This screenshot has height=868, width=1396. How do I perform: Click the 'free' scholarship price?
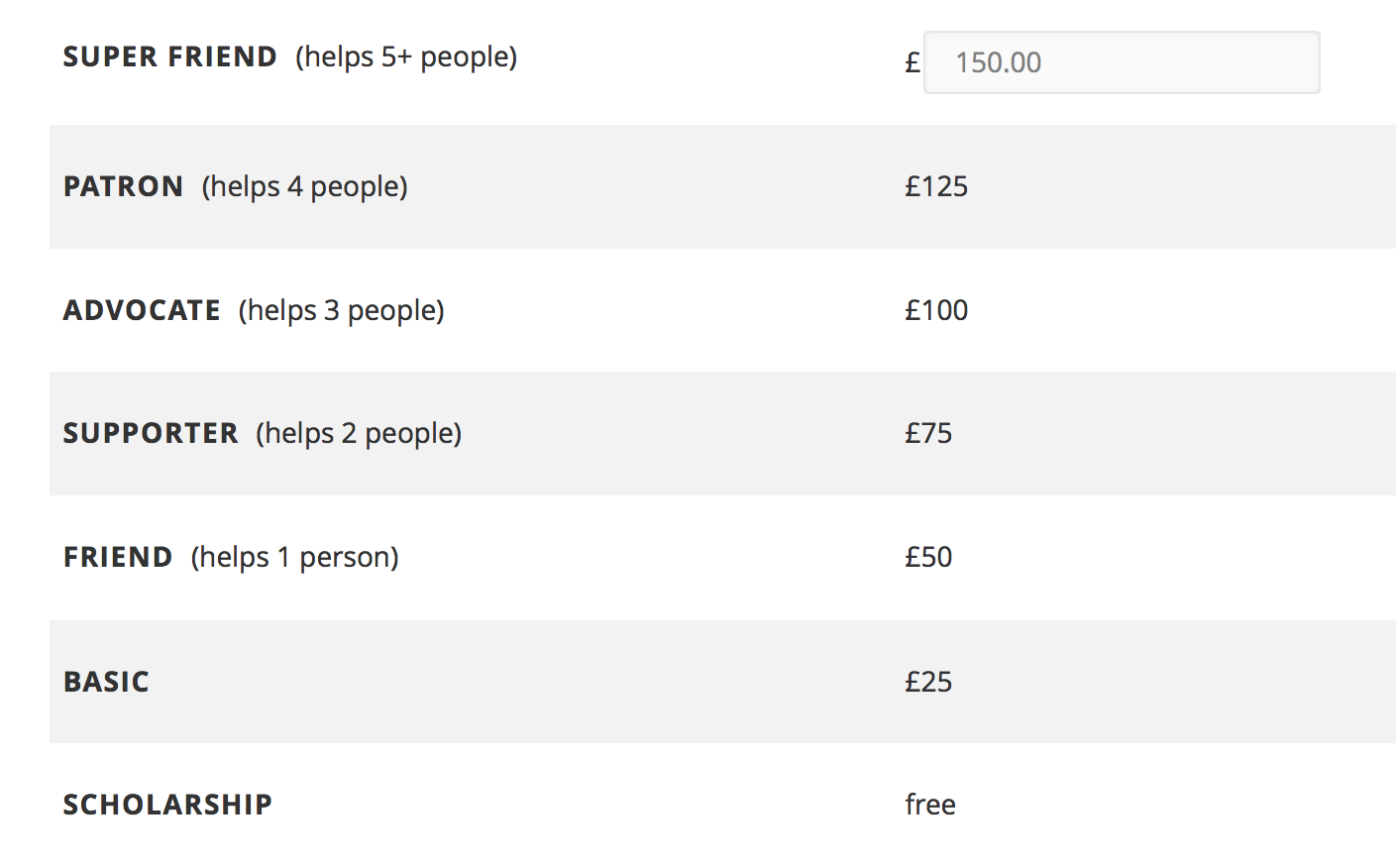coord(930,805)
